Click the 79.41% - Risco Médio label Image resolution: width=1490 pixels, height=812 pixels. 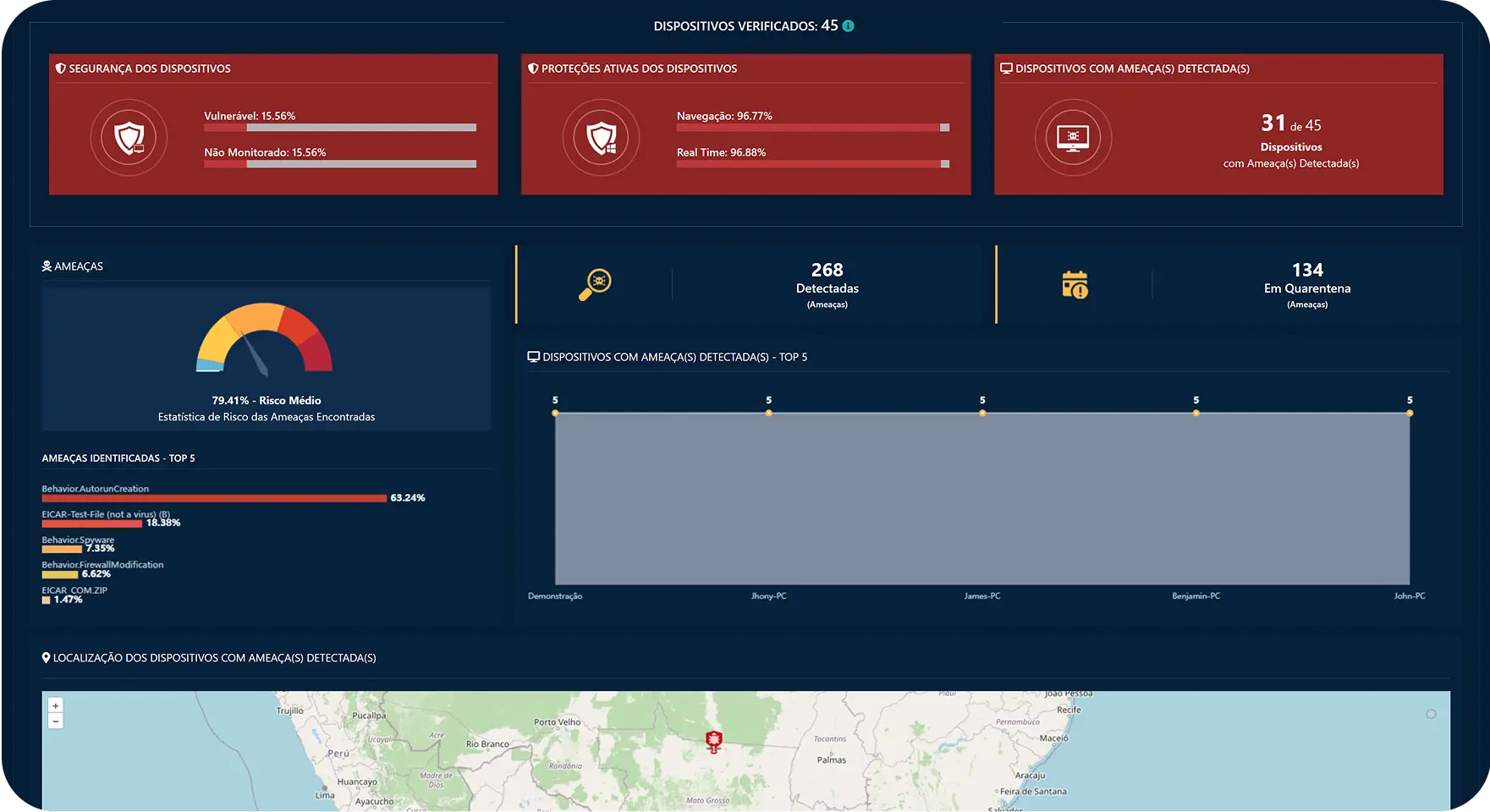point(267,400)
